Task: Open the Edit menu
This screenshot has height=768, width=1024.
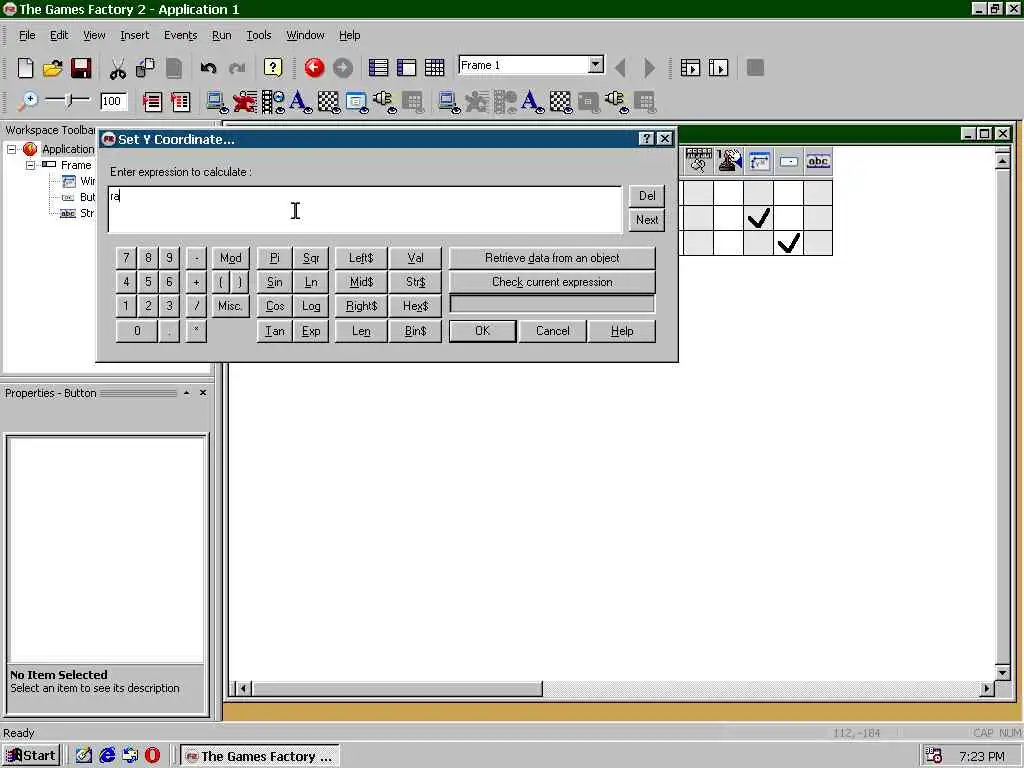Action: point(59,35)
